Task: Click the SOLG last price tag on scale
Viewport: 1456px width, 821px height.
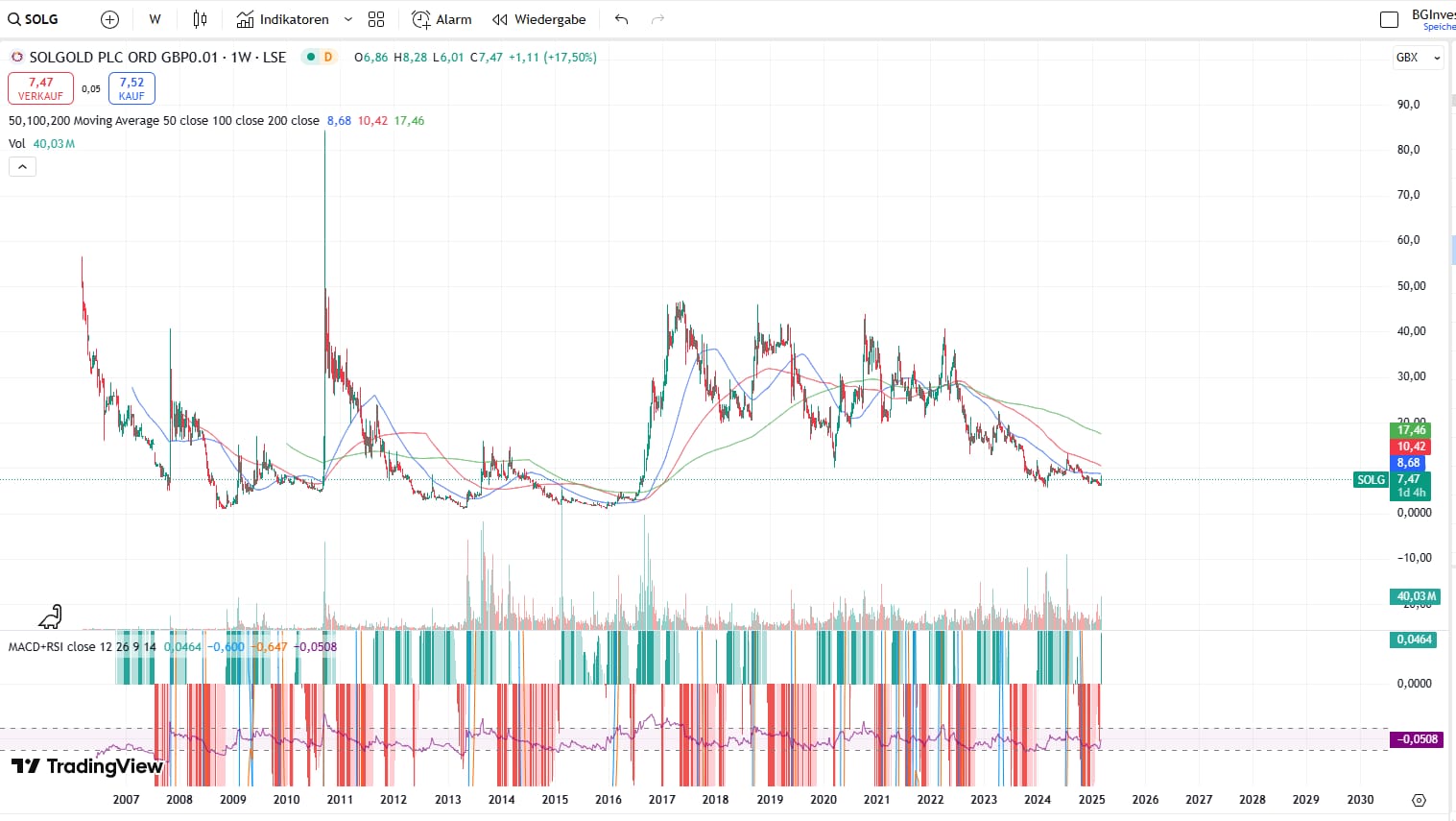Action: point(1371,480)
